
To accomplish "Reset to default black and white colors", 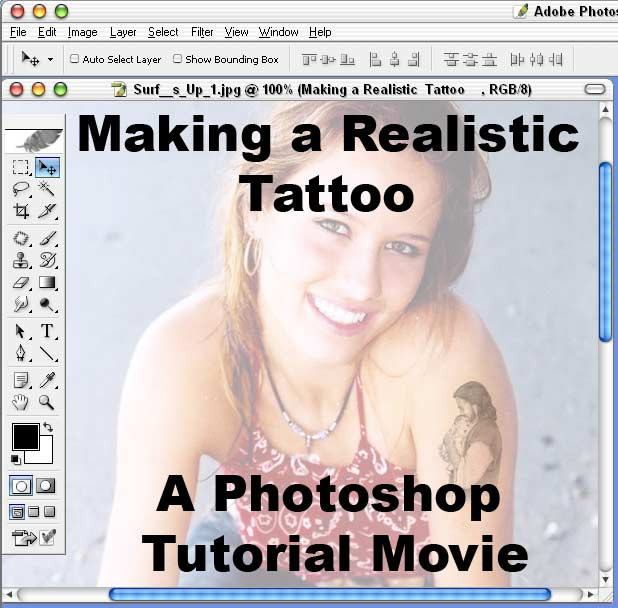I will pos(16,459).
